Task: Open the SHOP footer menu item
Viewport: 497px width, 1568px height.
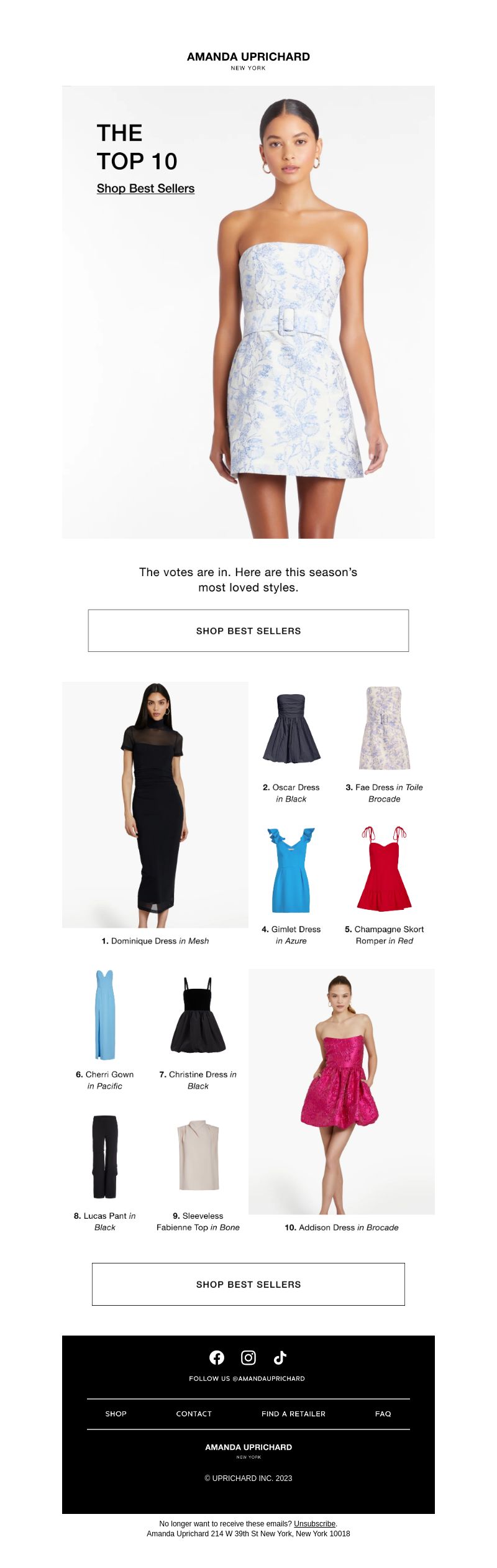Action: [116, 1413]
